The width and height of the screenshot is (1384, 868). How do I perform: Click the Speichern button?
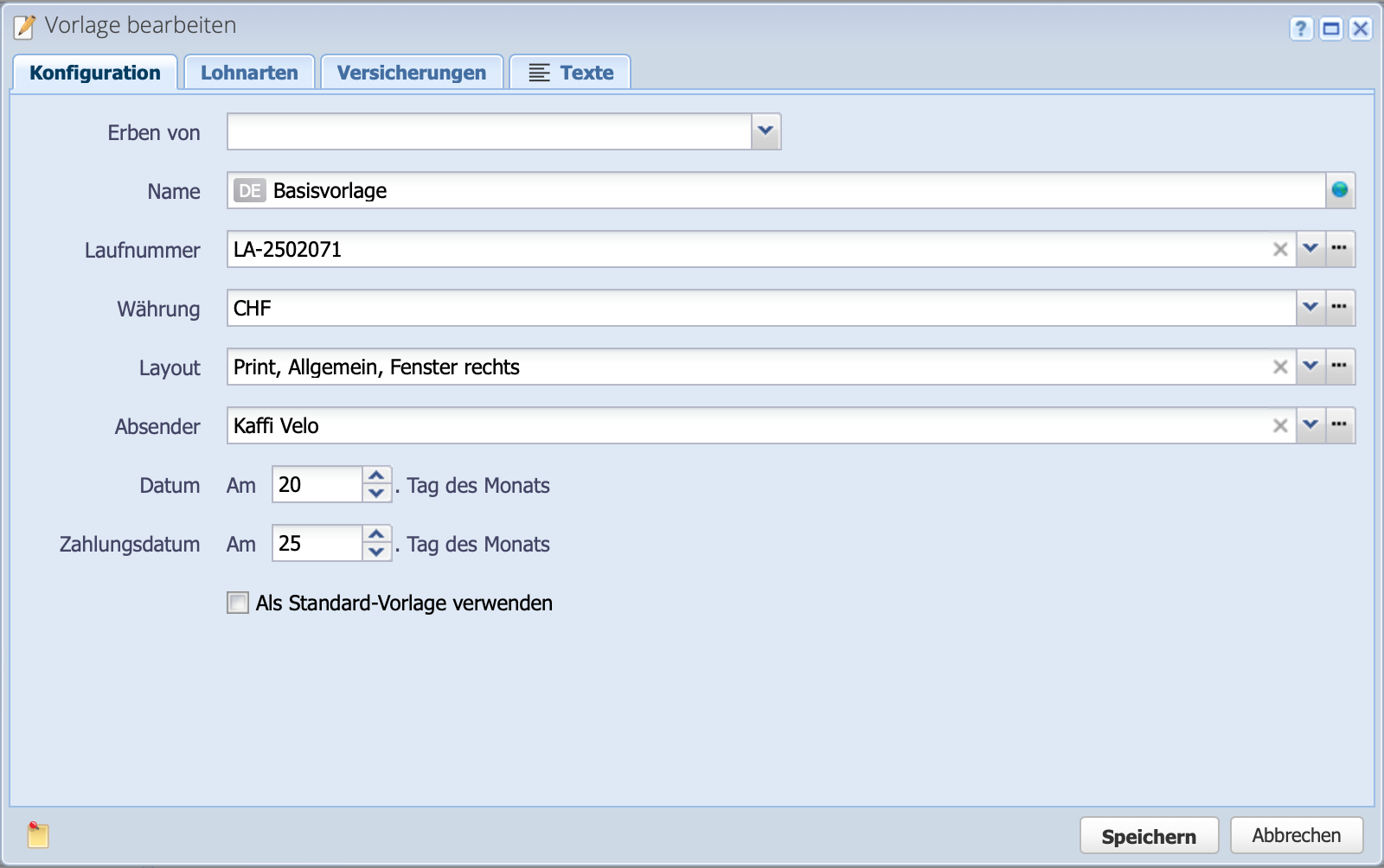pyautogui.click(x=1149, y=836)
